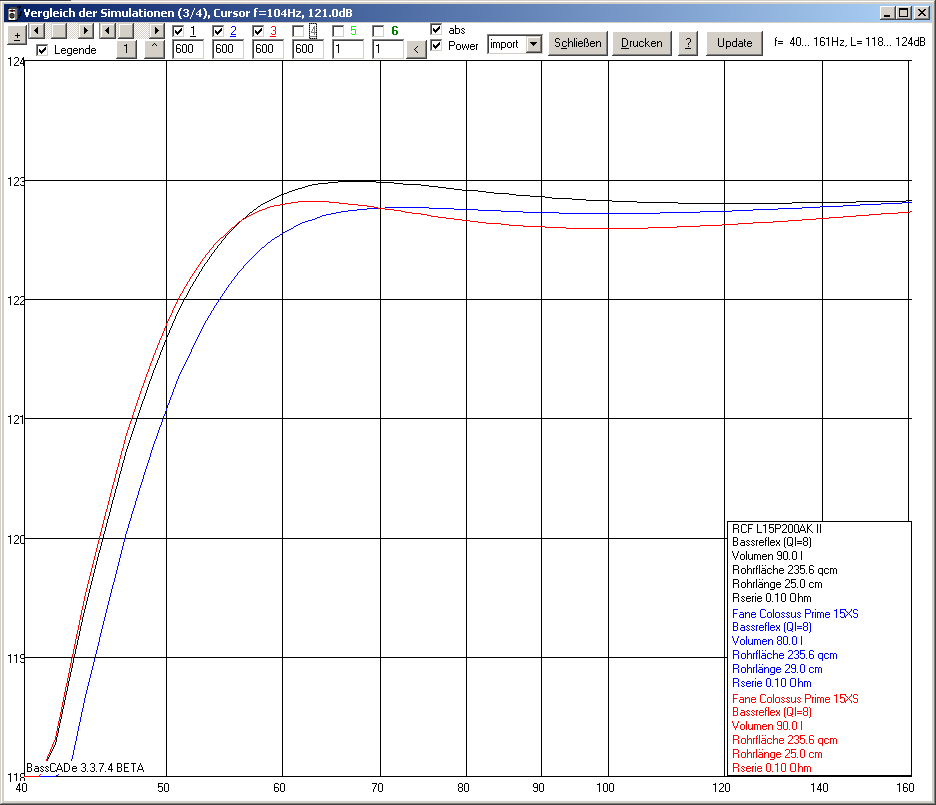The image size is (936, 805).
Task: Click power field under simulation 4
Action: (x=308, y=49)
